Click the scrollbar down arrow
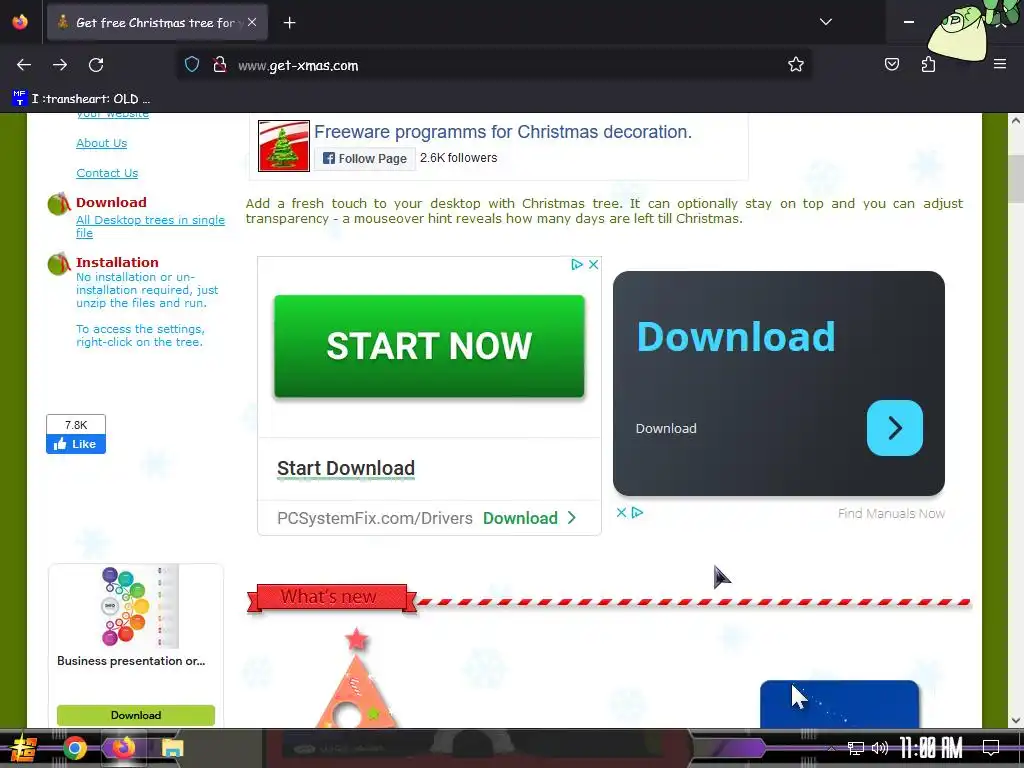Screen dimensions: 1024x768 (1016, 720)
